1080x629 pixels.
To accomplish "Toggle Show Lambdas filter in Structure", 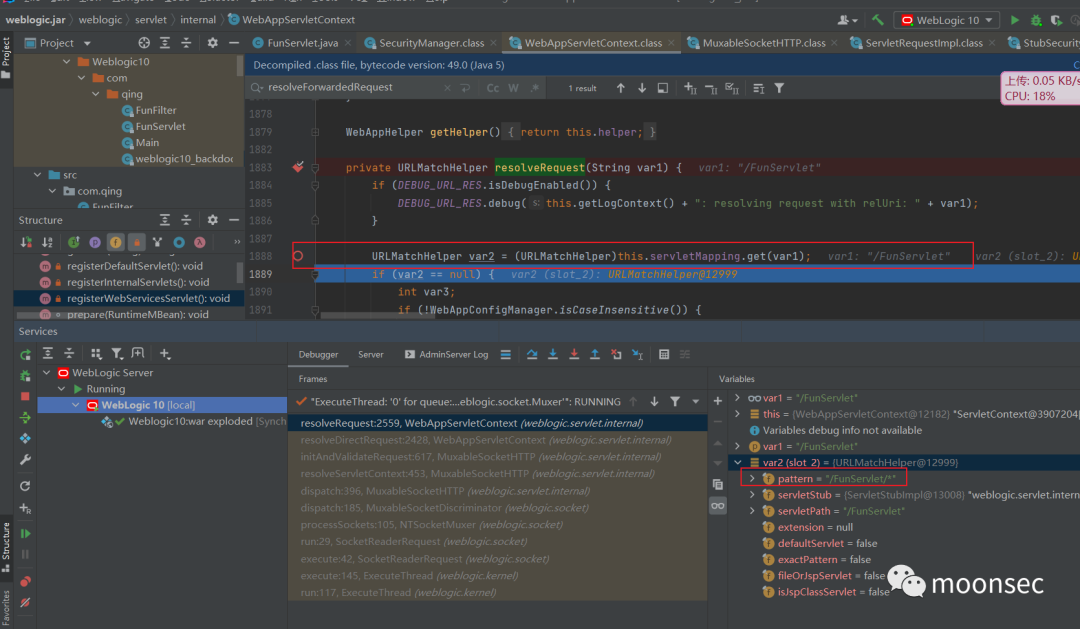I will point(200,242).
